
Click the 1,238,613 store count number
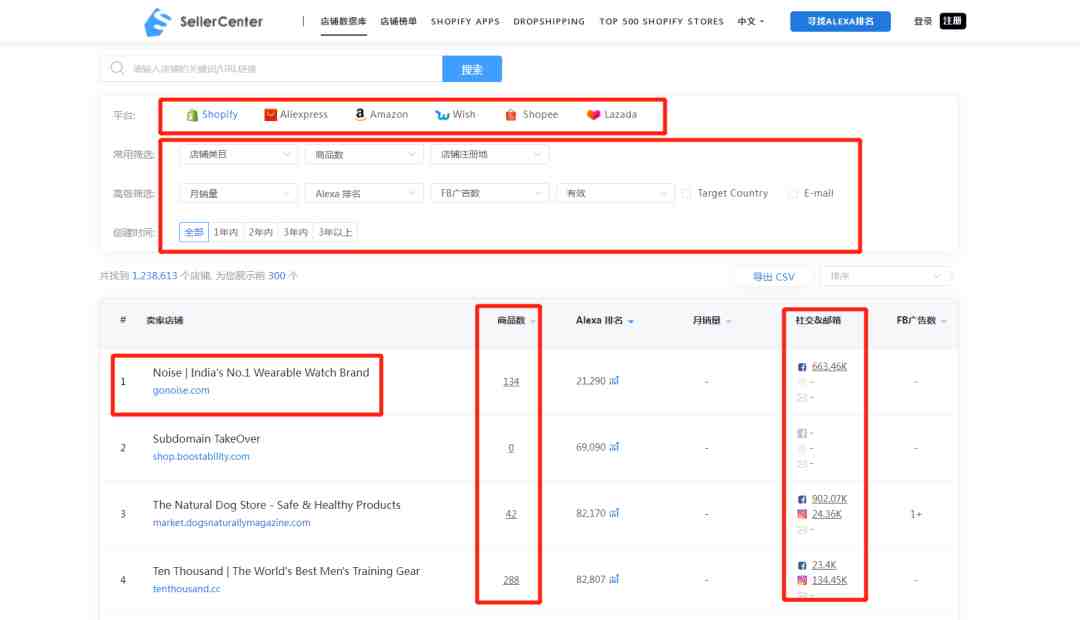155,276
